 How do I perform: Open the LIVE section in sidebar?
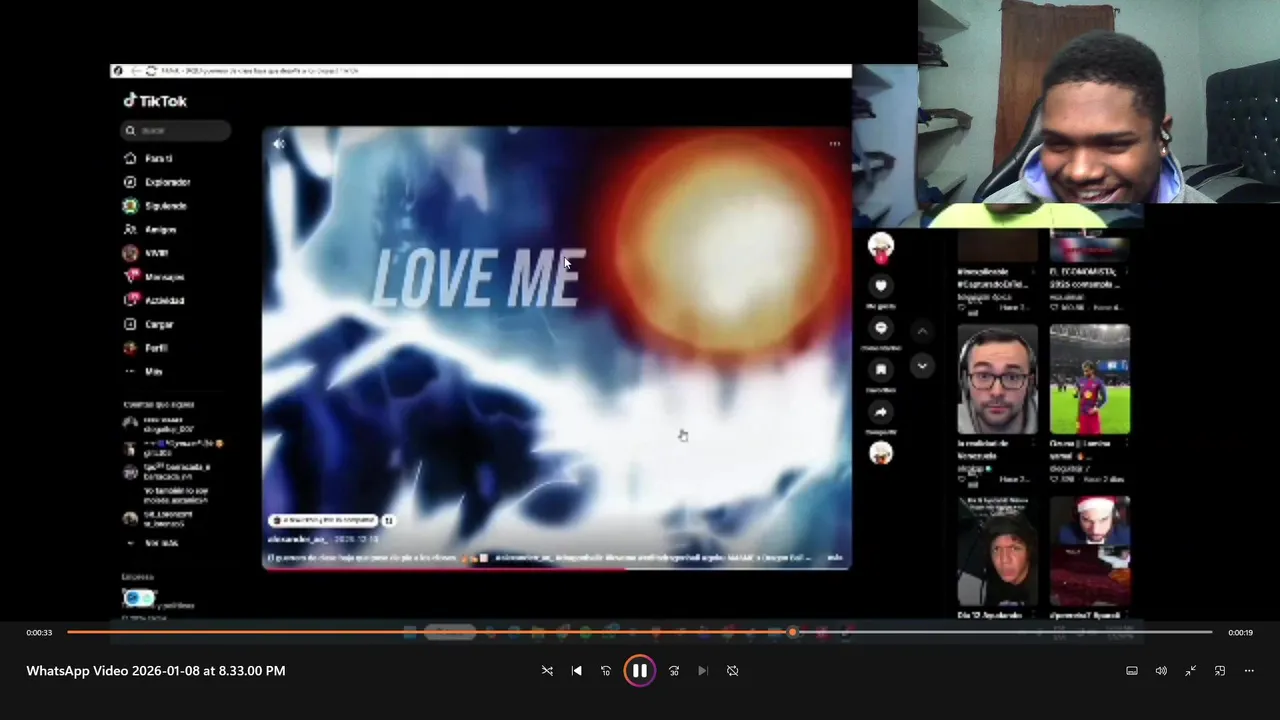coord(145,253)
